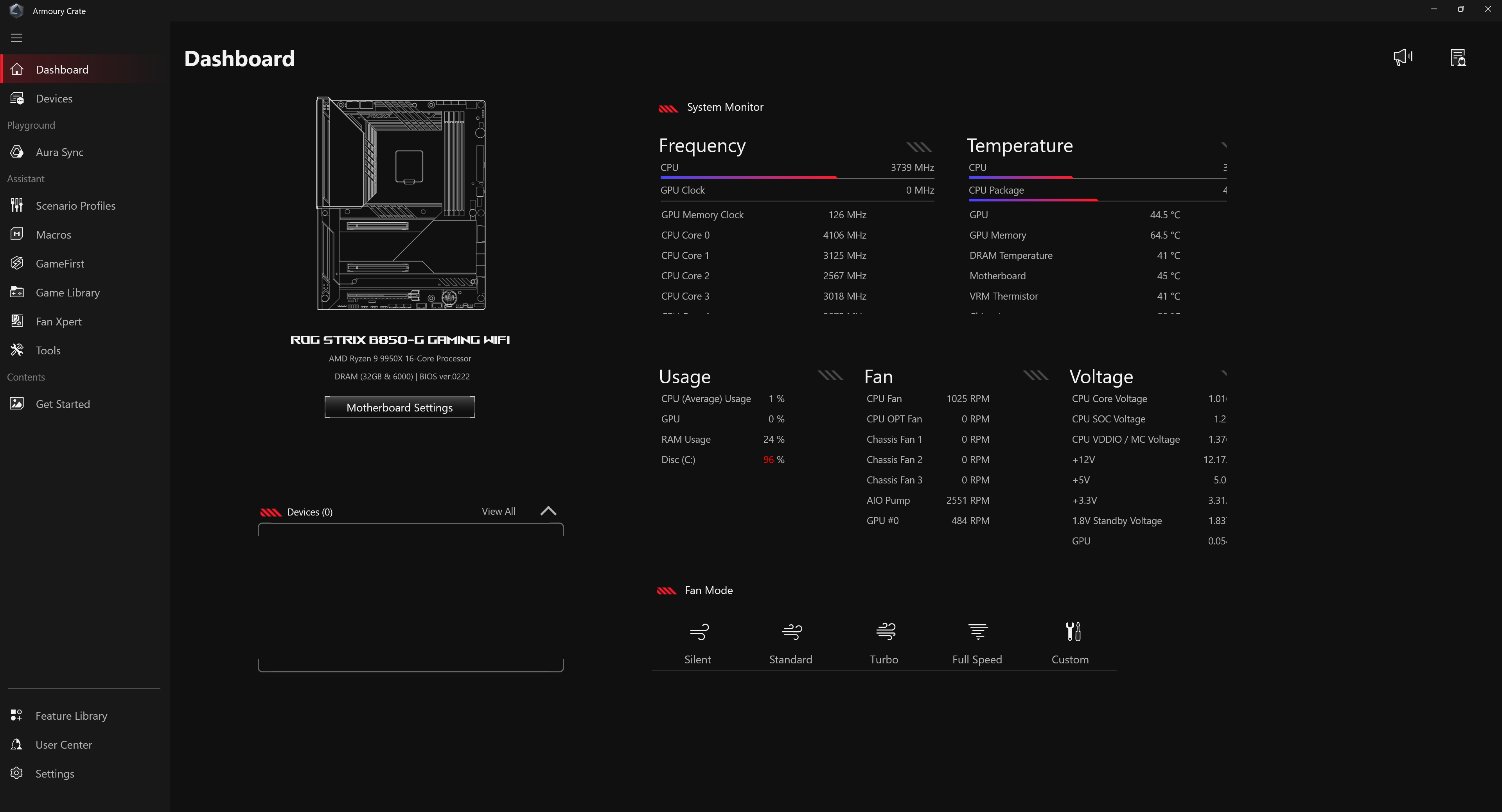Click 1.8V Standby Voltage row

tap(1149, 521)
